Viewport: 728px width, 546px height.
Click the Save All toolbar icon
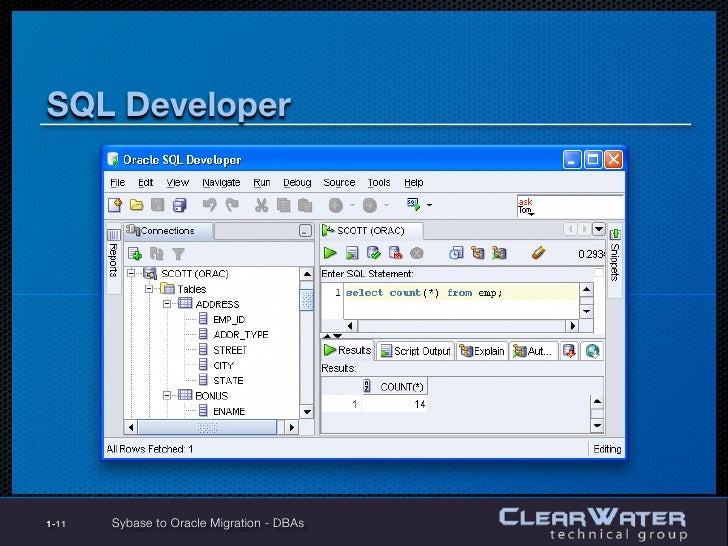(180, 205)
